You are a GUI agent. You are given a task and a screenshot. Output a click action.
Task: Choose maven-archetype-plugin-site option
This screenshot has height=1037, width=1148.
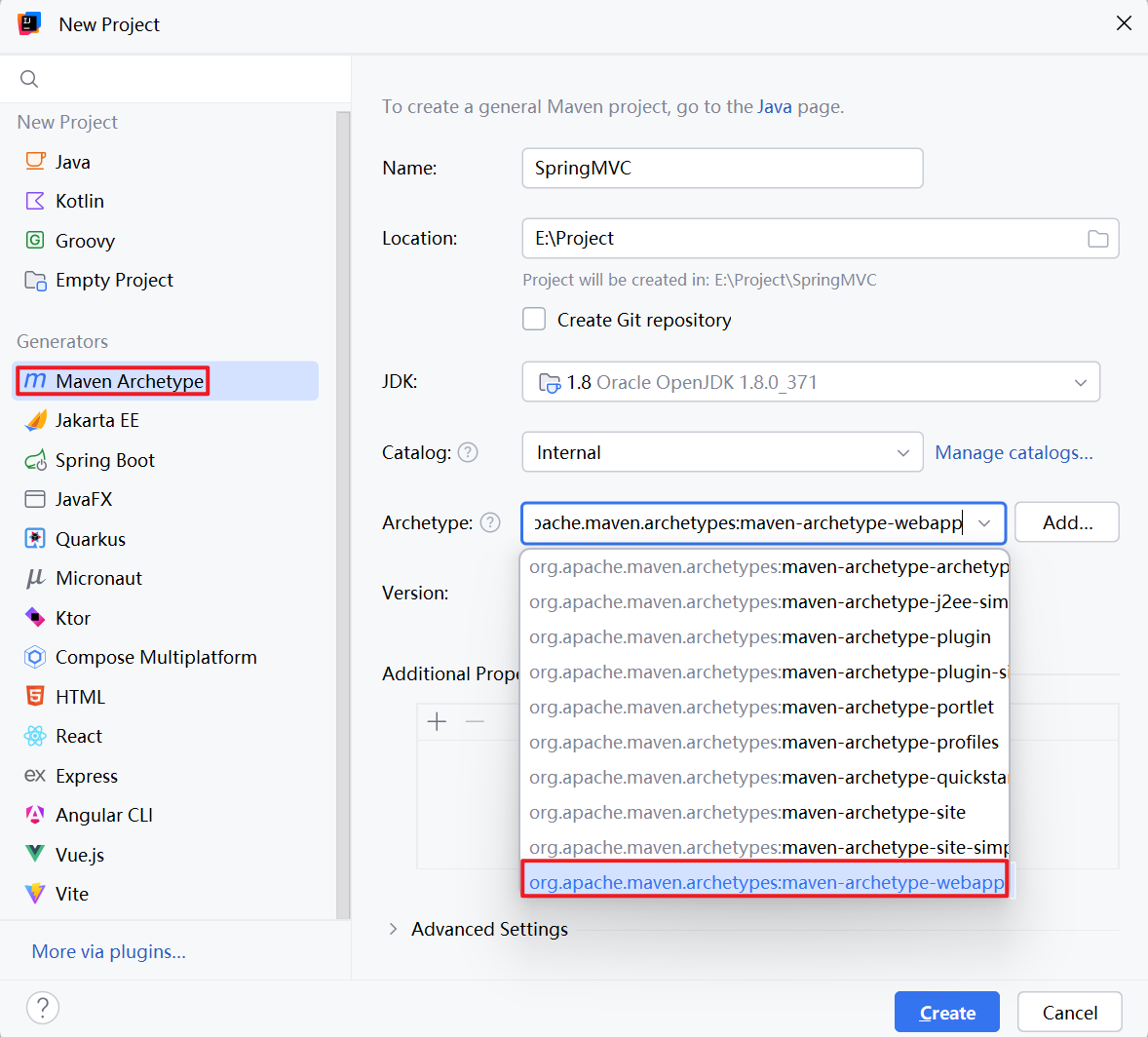(765, 672)
